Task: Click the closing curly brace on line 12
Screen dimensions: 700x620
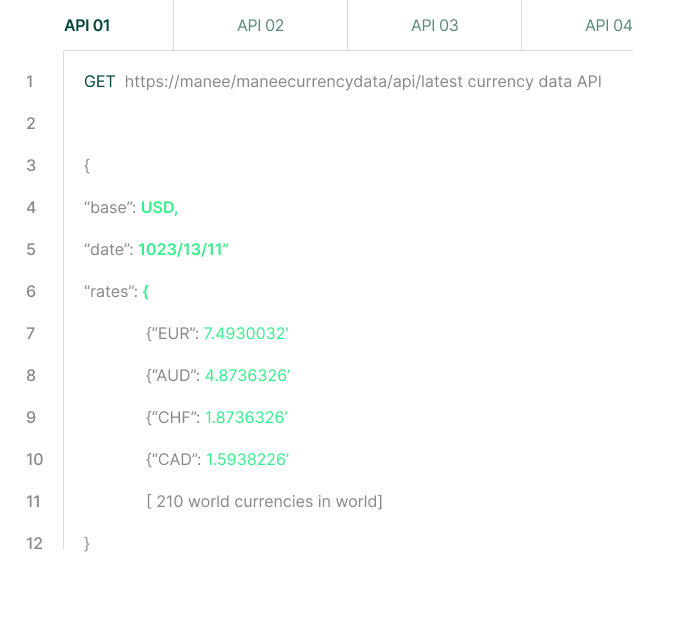Action: point(88,544)
